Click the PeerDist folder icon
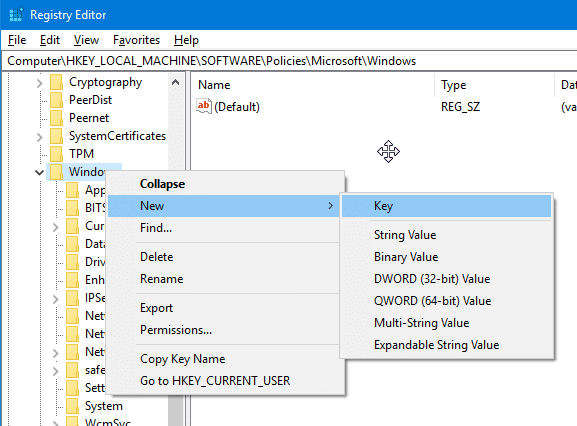Image resolution: width=577 pixels, height=426 pixels. coord(56,100)
